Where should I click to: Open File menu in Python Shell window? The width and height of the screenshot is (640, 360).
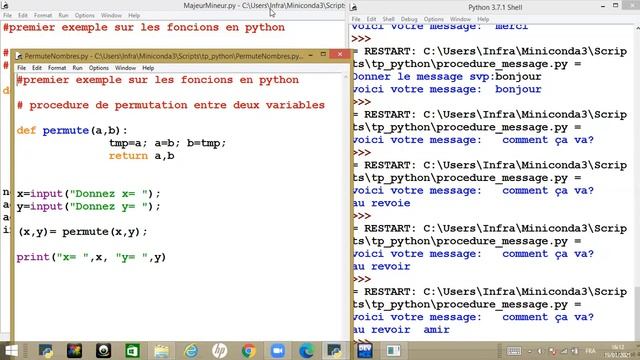click(356, 19)
